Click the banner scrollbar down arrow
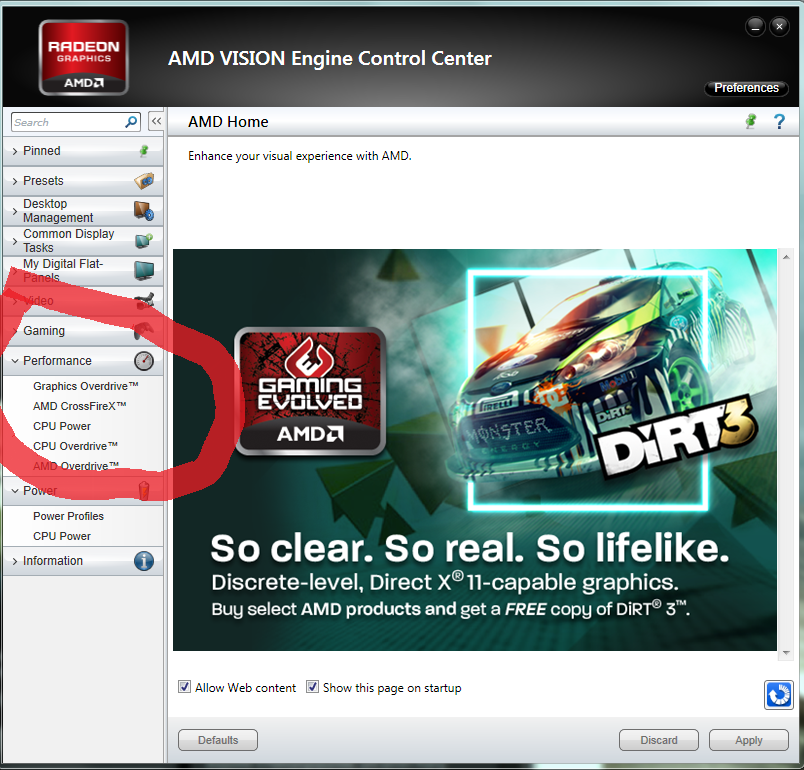Image resolution: width=804 pixels, height=770 pixels. pos(786,653)
